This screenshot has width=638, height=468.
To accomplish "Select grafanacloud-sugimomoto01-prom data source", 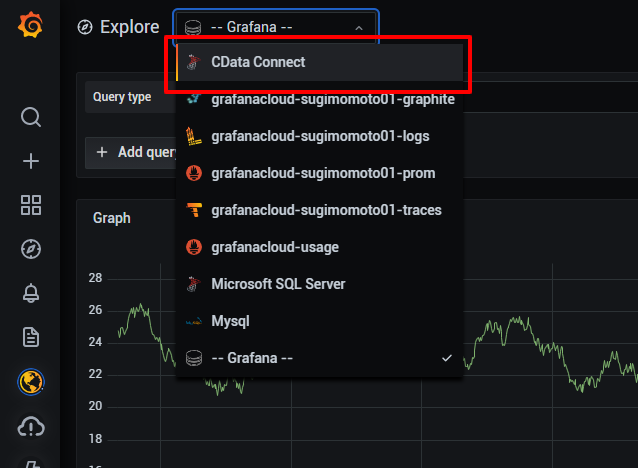I will [319, 173].
